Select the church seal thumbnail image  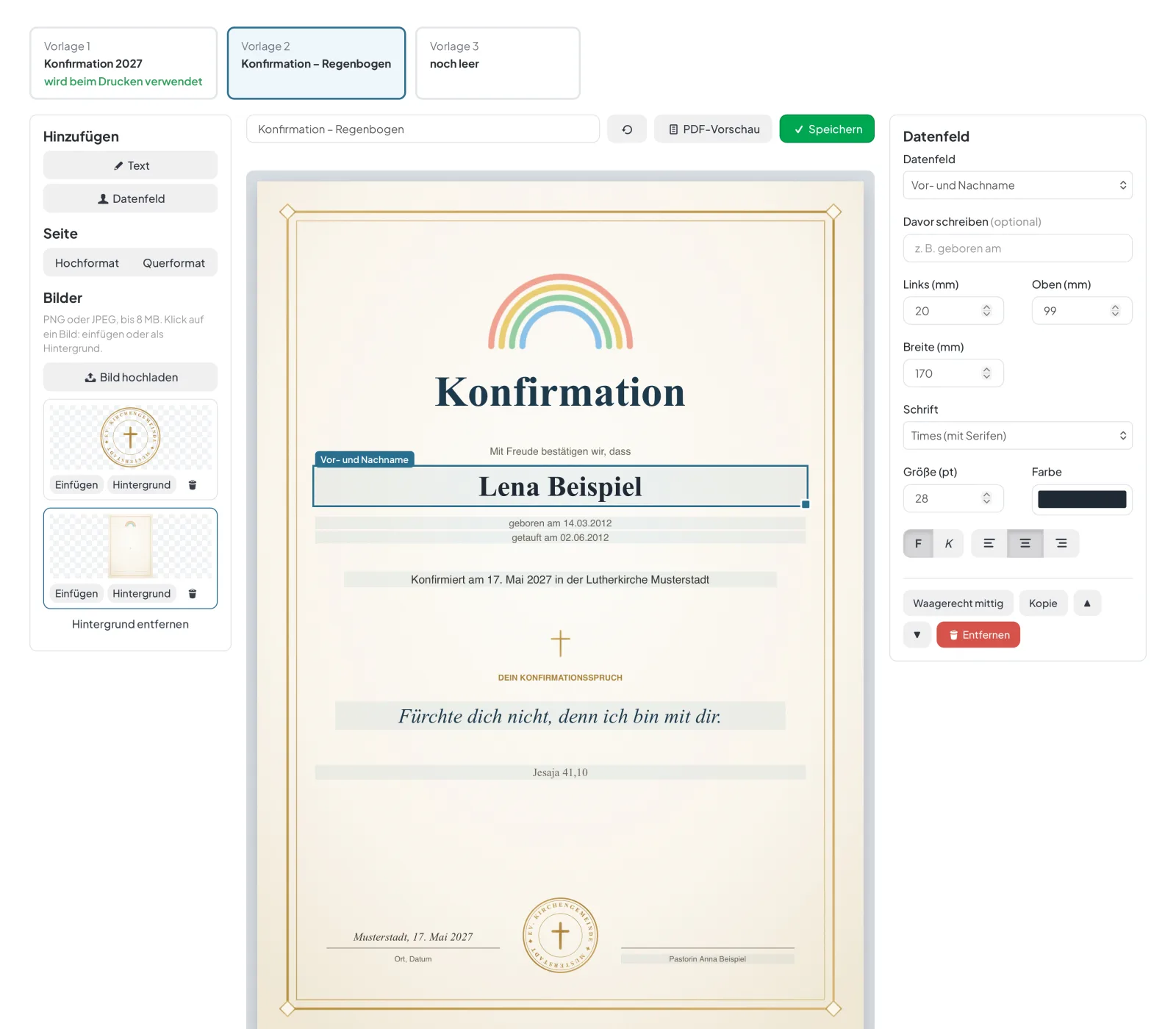pos(130,437)
